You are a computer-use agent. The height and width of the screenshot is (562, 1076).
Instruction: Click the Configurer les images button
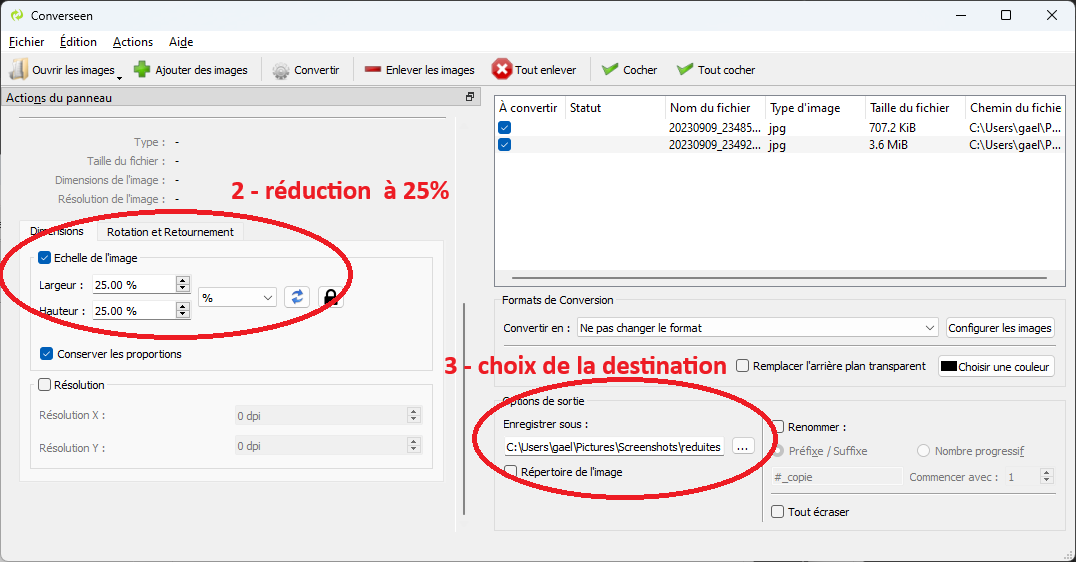coord(1000,328)
